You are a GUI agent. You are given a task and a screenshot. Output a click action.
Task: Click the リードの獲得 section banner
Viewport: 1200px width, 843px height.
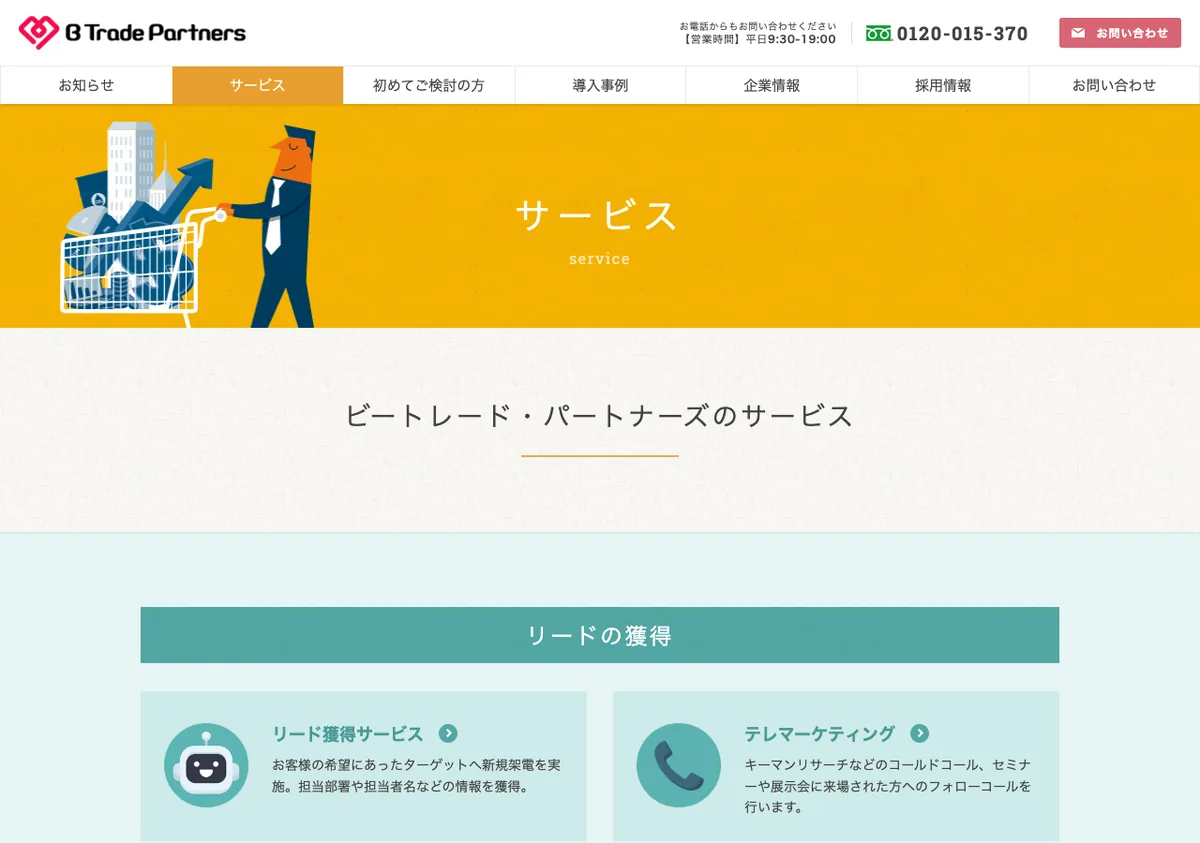[599, 635]
